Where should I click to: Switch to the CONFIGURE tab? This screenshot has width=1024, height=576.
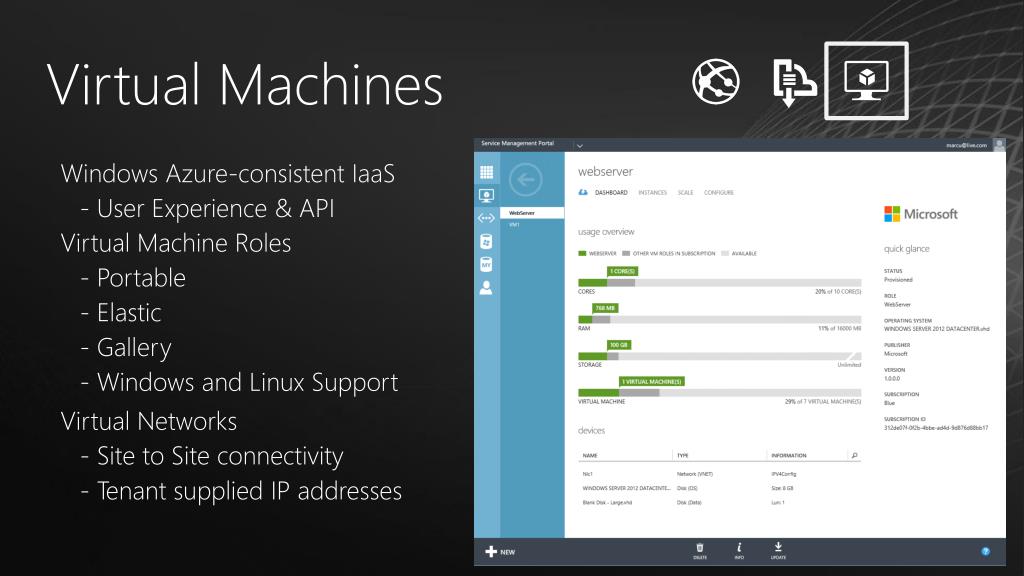tap(719, 193)
